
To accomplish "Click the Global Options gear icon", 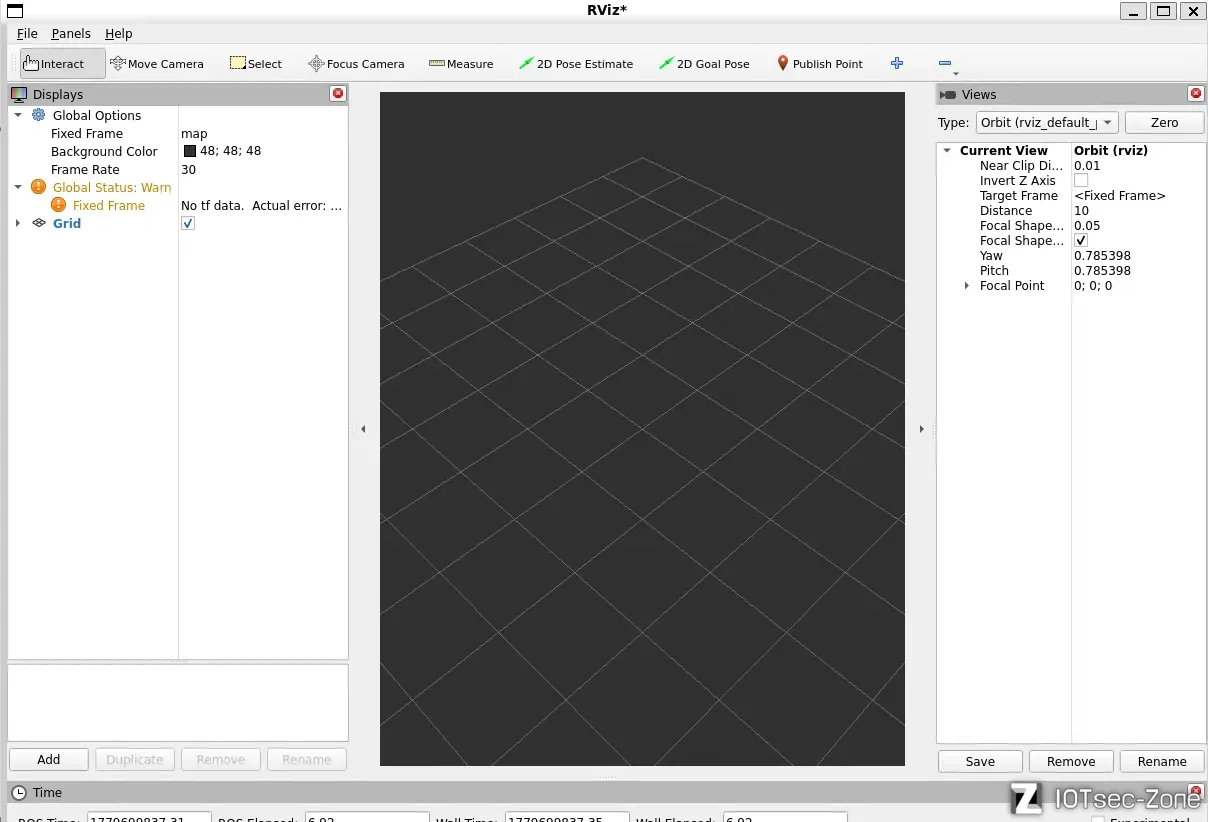I will 39,115.
